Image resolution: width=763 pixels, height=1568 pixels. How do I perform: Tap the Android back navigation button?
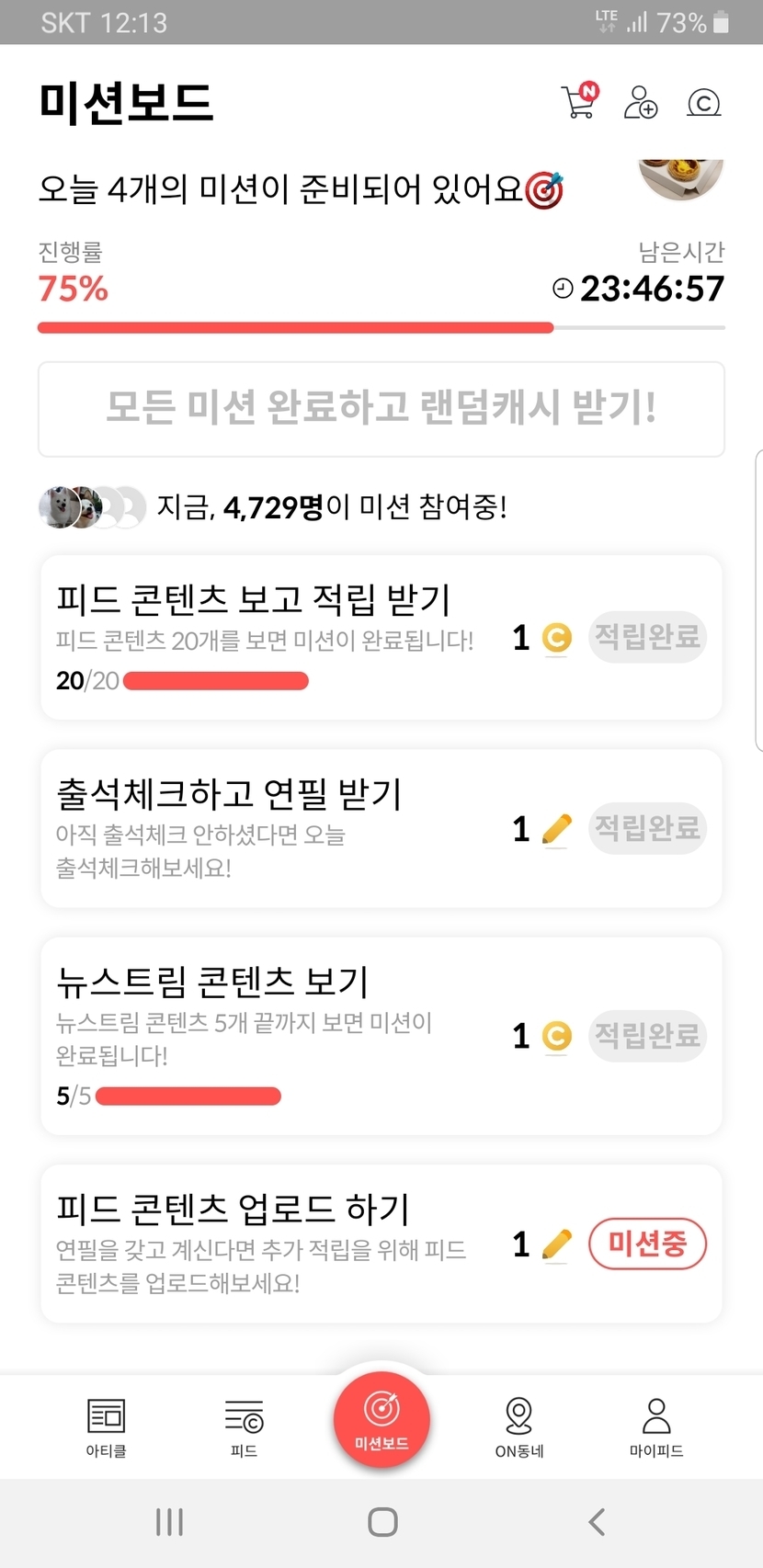597,1522
